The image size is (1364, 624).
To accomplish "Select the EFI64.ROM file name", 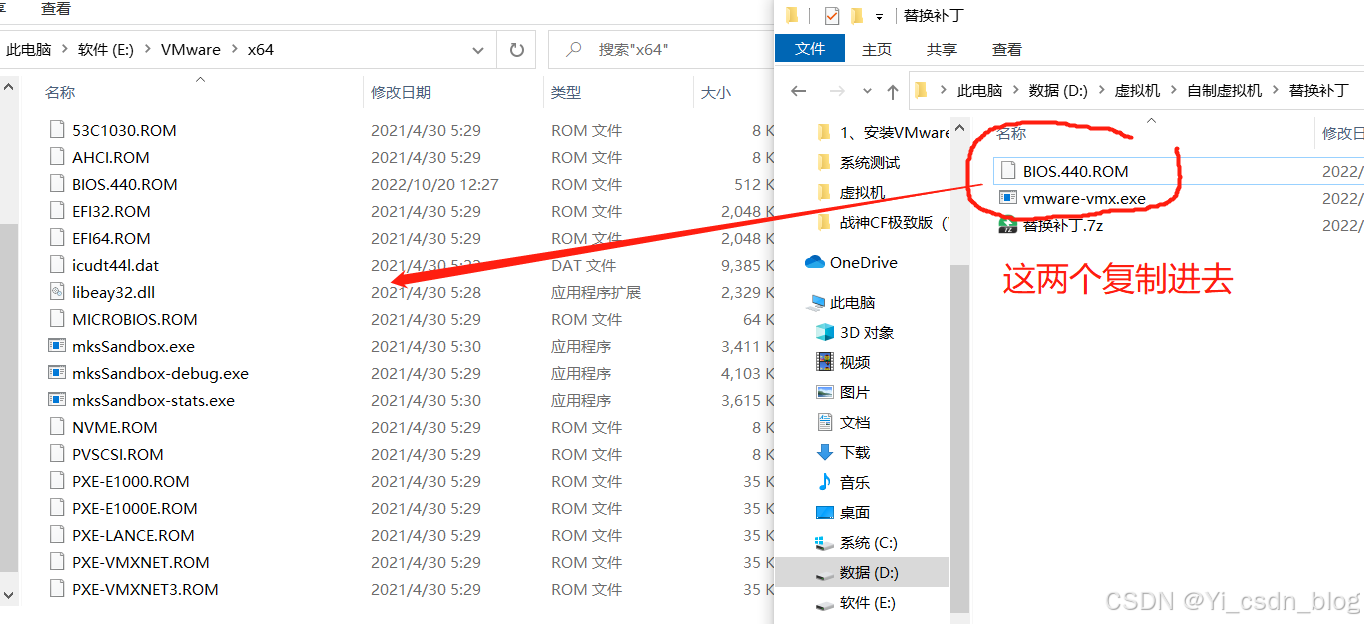I will pos(111,238).
